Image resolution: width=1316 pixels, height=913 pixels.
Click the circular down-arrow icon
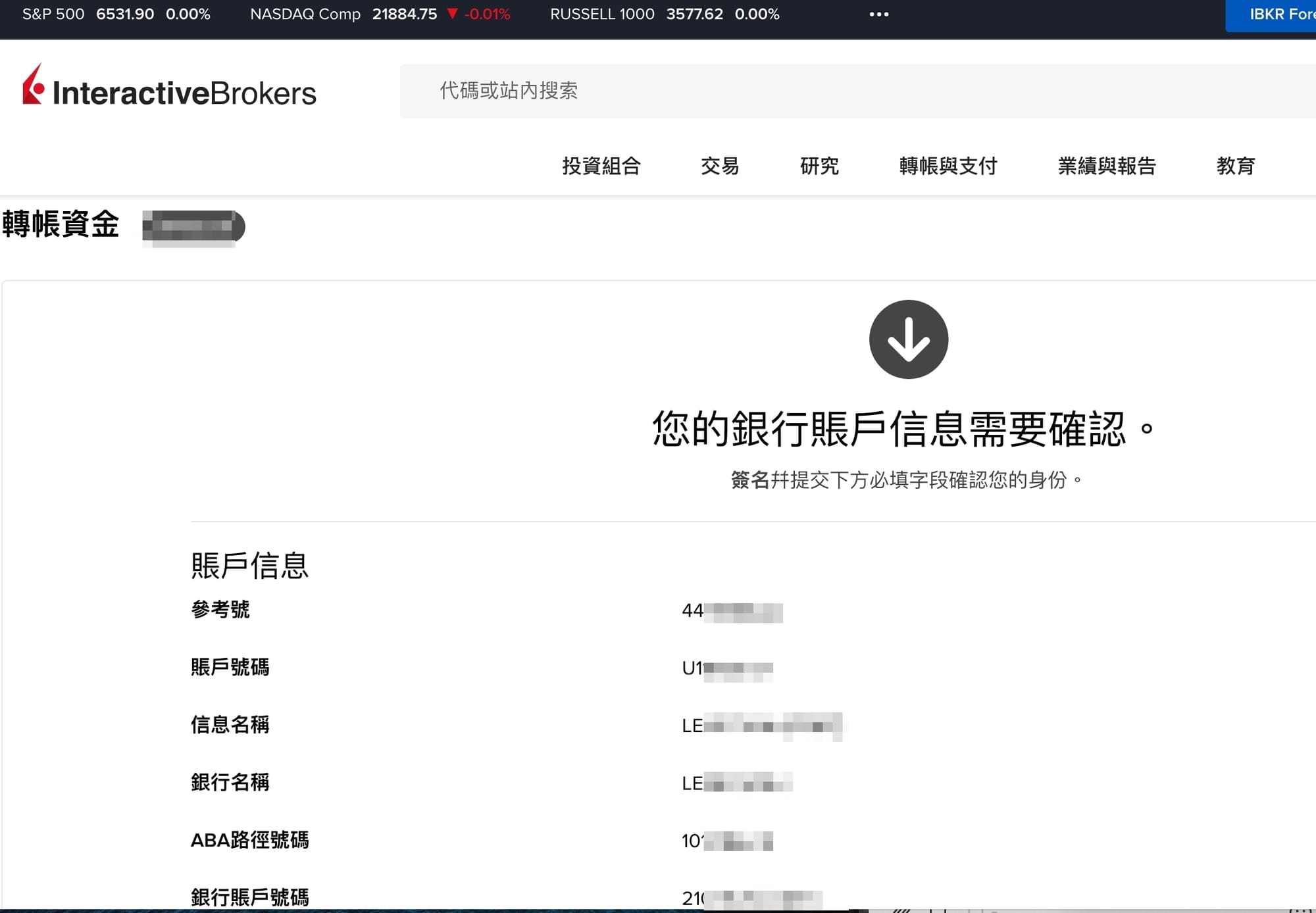tap(908, 339)
